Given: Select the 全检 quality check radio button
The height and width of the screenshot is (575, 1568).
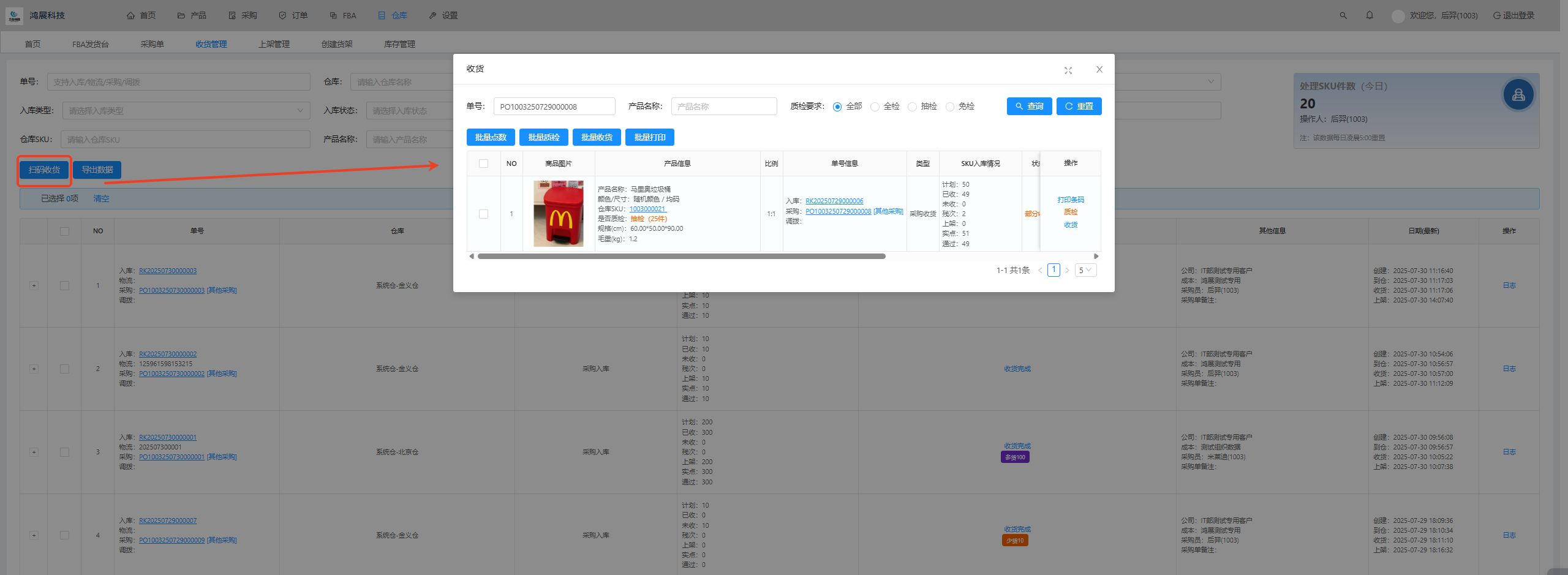Looking at the screenshot, I should [875, 107].
